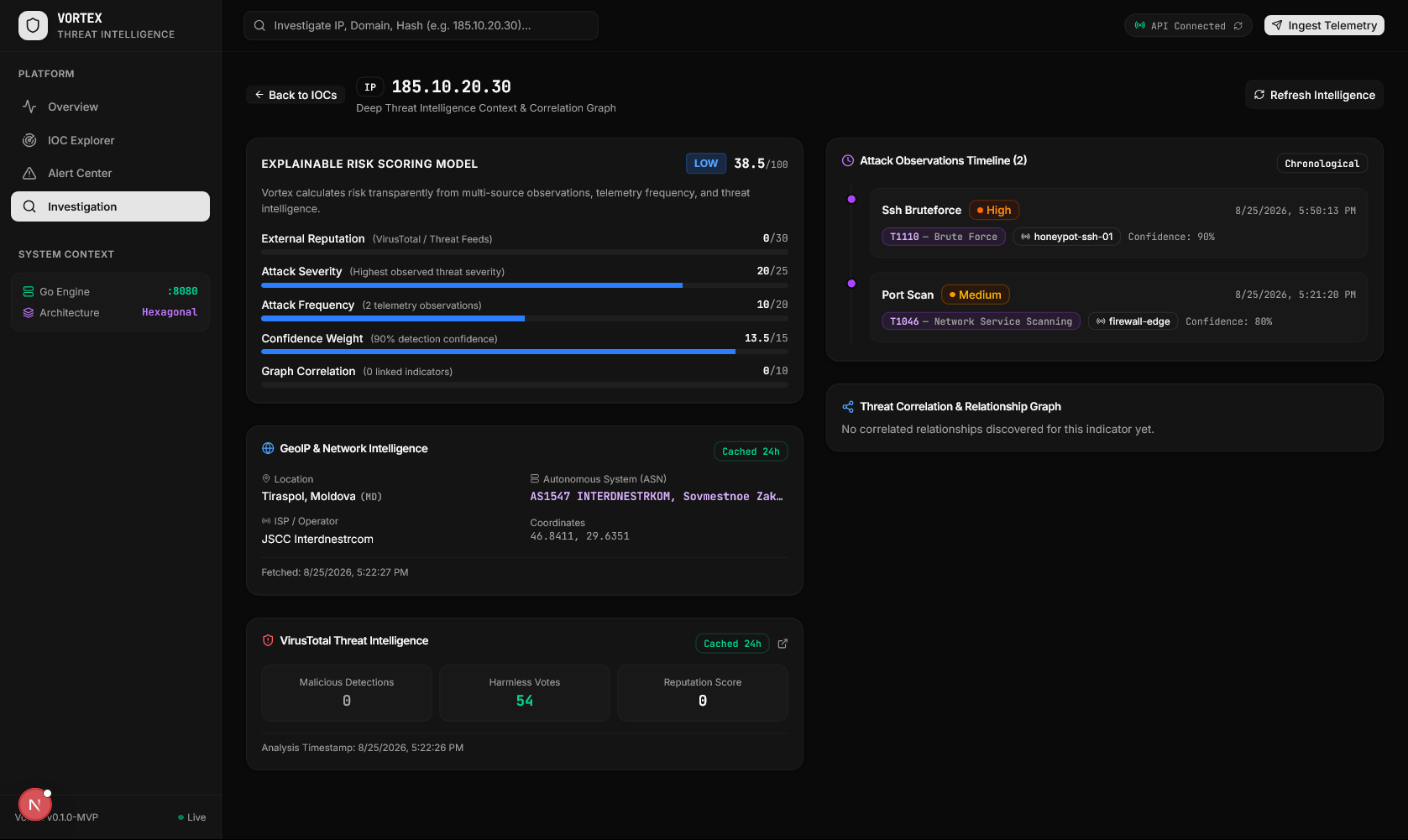The width and height of the screenshot is (1408, 840).
Task: Open VirusTotal report via external link icon
Action: pos(783,644)
